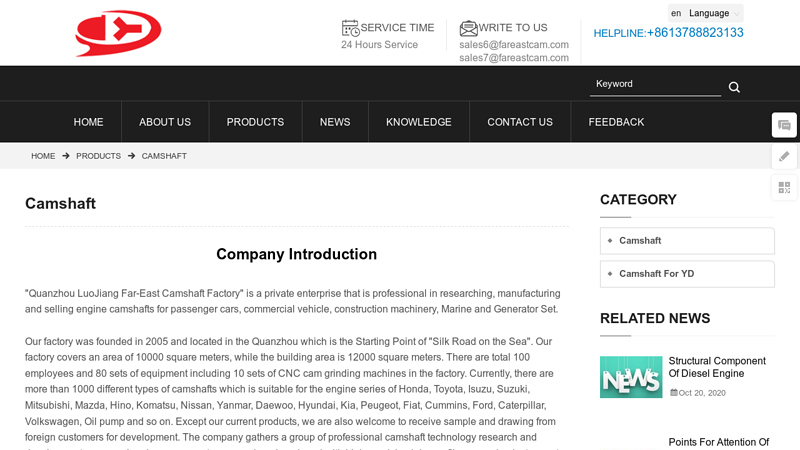Click the Service Time calendar icon
The image size is (800, 450).
click(351, 28)
